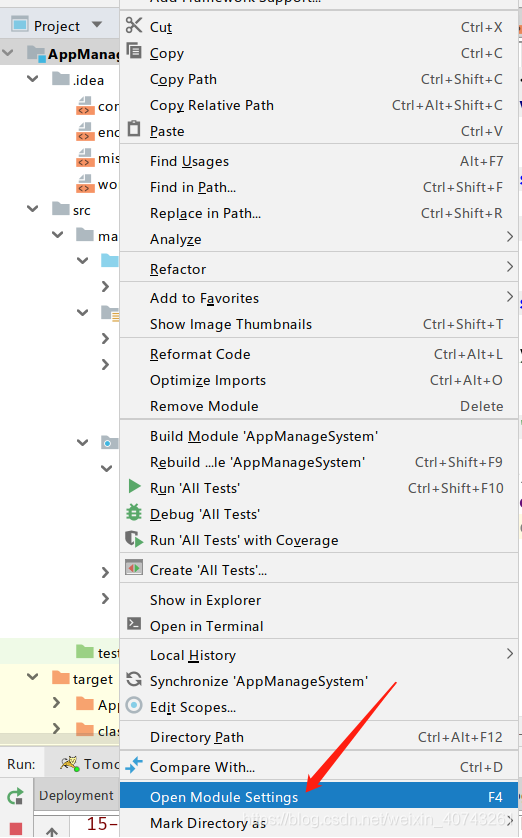
Task: Collapse the AppManage root tree node
Action: (x=8, y=53)
